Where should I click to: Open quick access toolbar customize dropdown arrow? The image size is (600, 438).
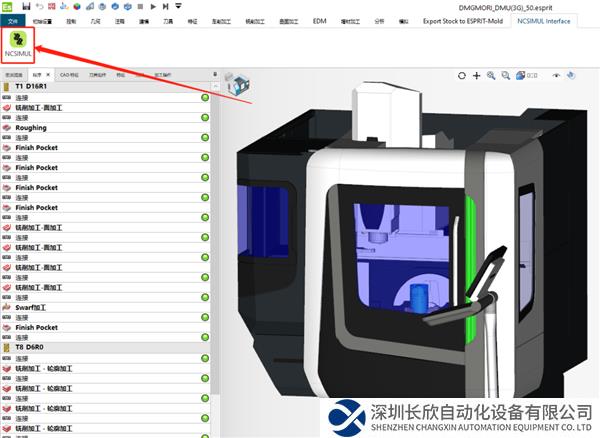point(178,6)
